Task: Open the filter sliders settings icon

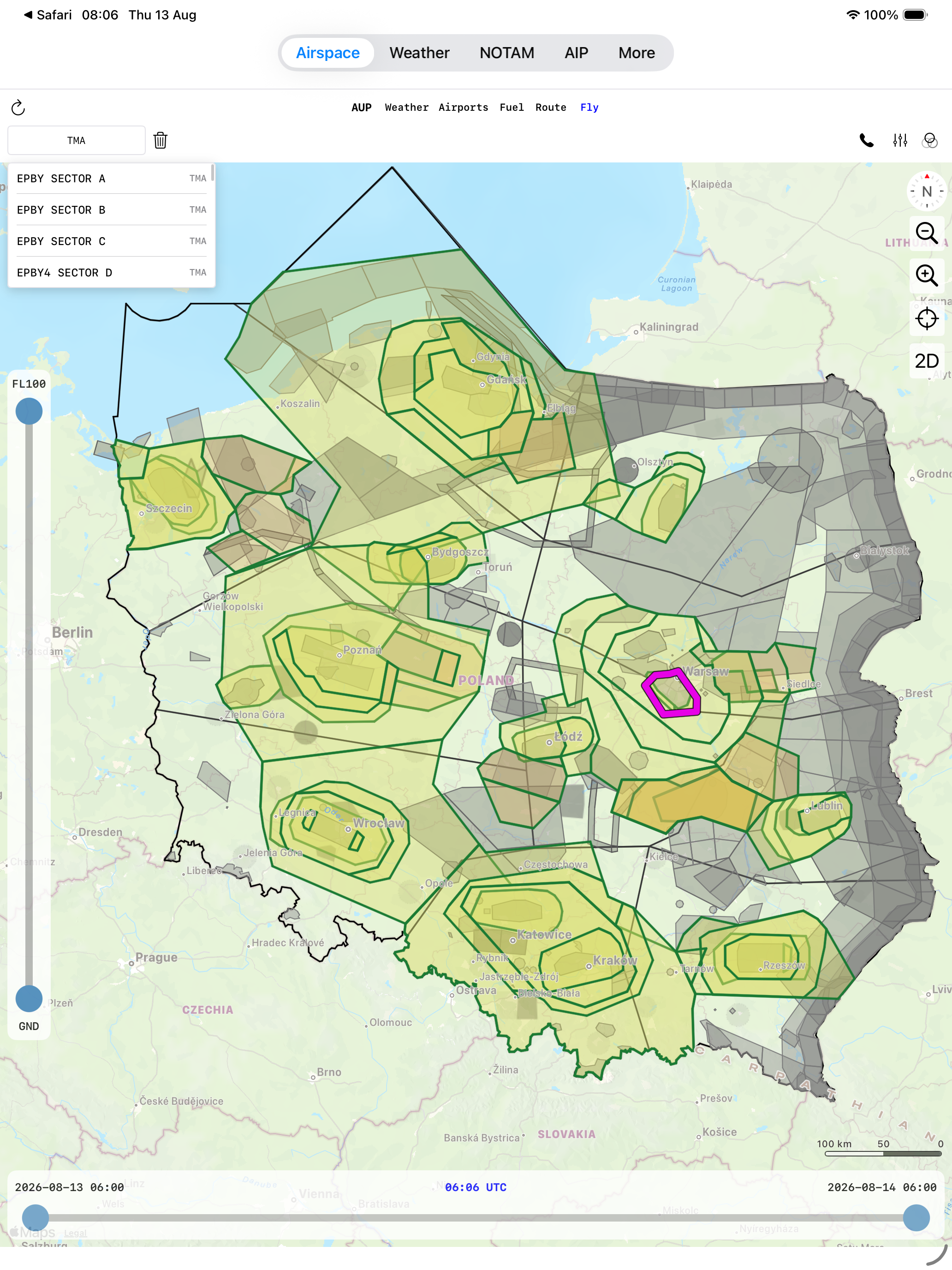Action: (x=900, y=141)
